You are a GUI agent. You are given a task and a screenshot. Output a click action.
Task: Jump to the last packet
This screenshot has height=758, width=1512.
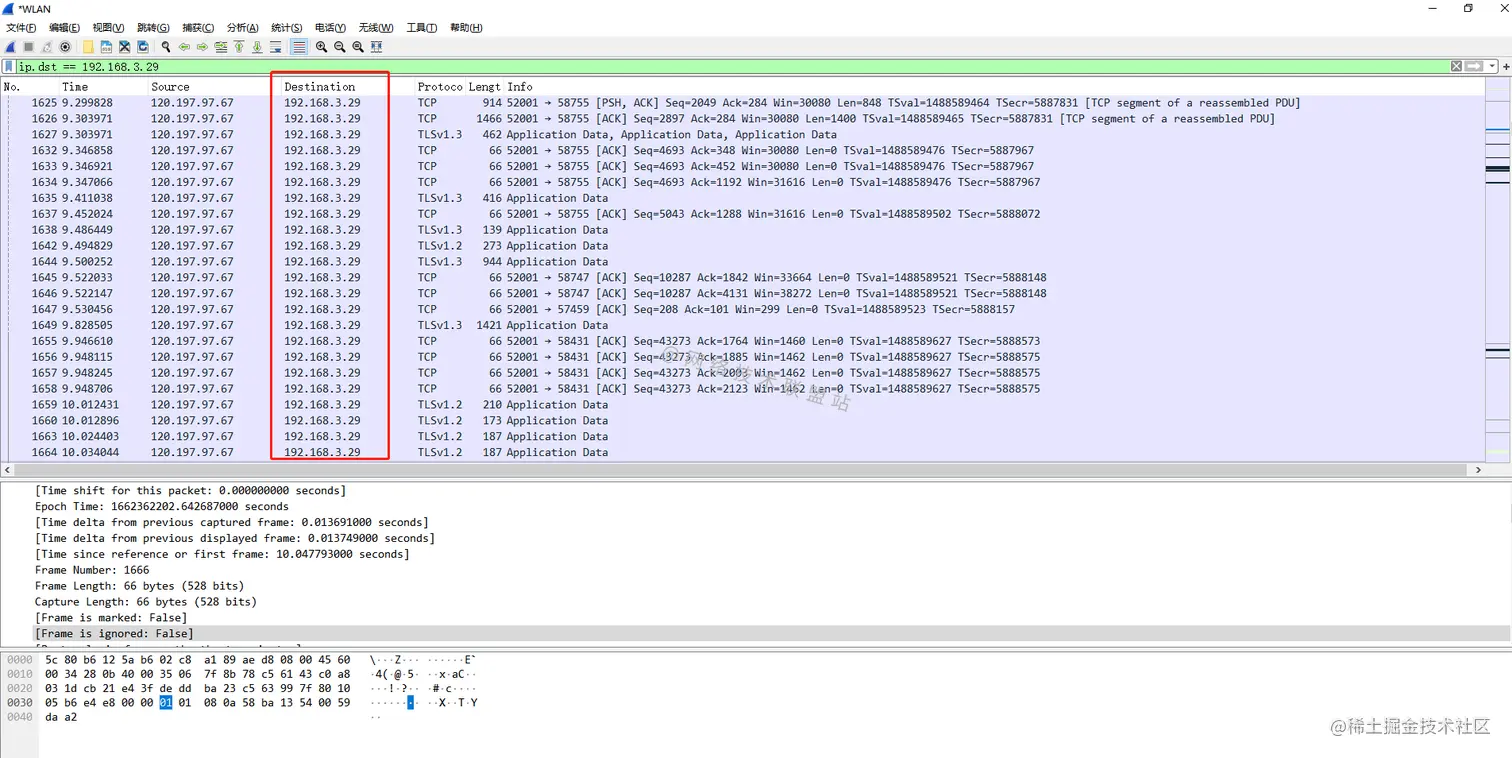coord(257,47)
